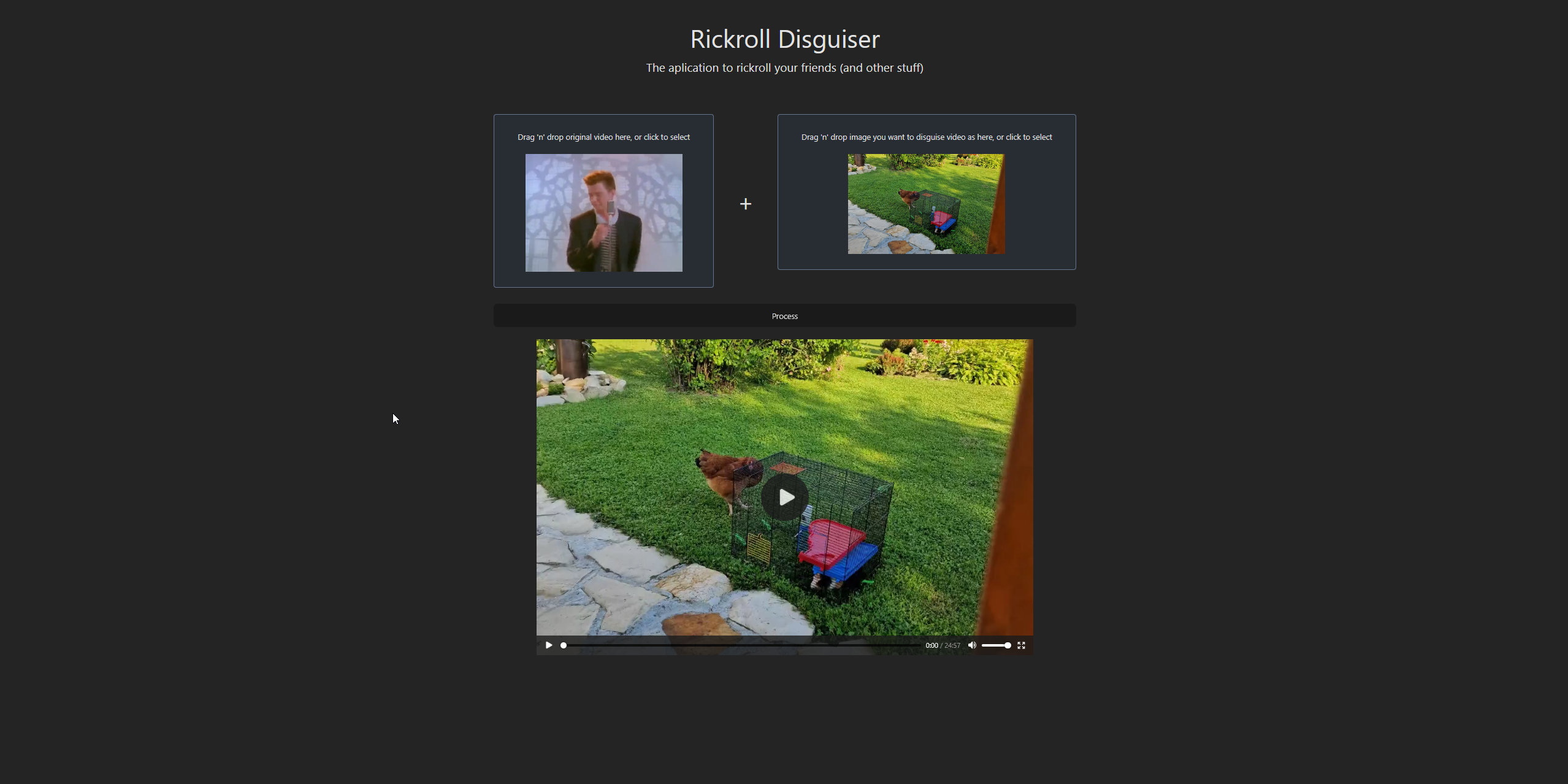
Task: Click the Rickroll Disguiser title heading
Action: tap(784, 39)
